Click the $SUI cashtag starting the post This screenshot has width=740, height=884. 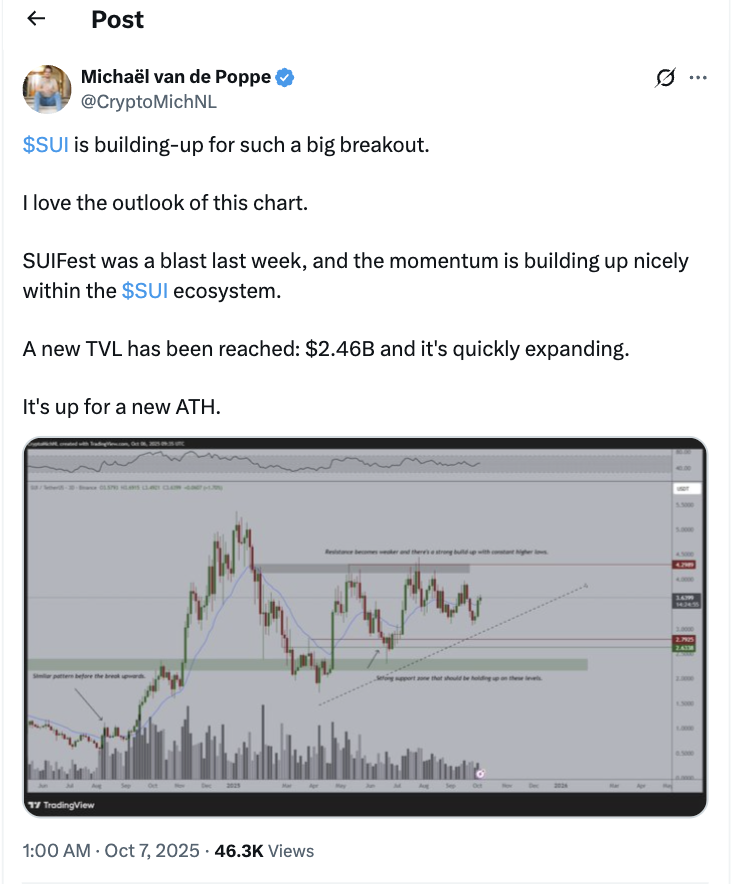pyautogui.click(x=45, y=145)
